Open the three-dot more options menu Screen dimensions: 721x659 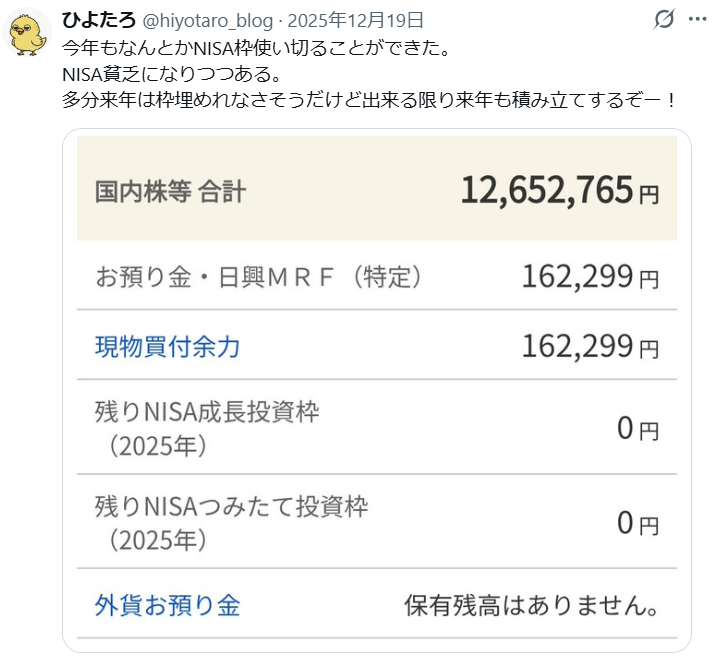click(x=698, y=20)
